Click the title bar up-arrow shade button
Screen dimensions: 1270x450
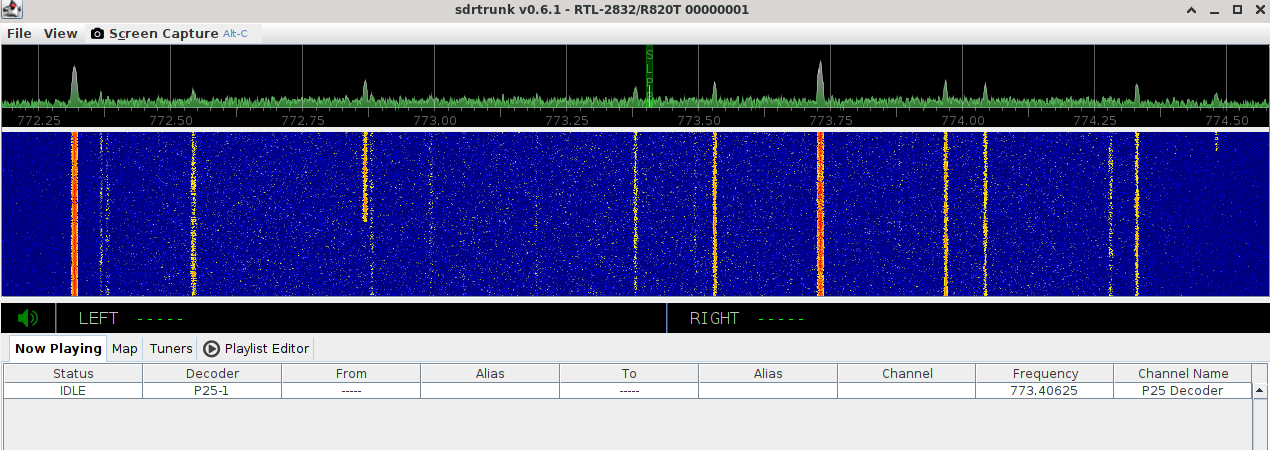coord(1191,10)
